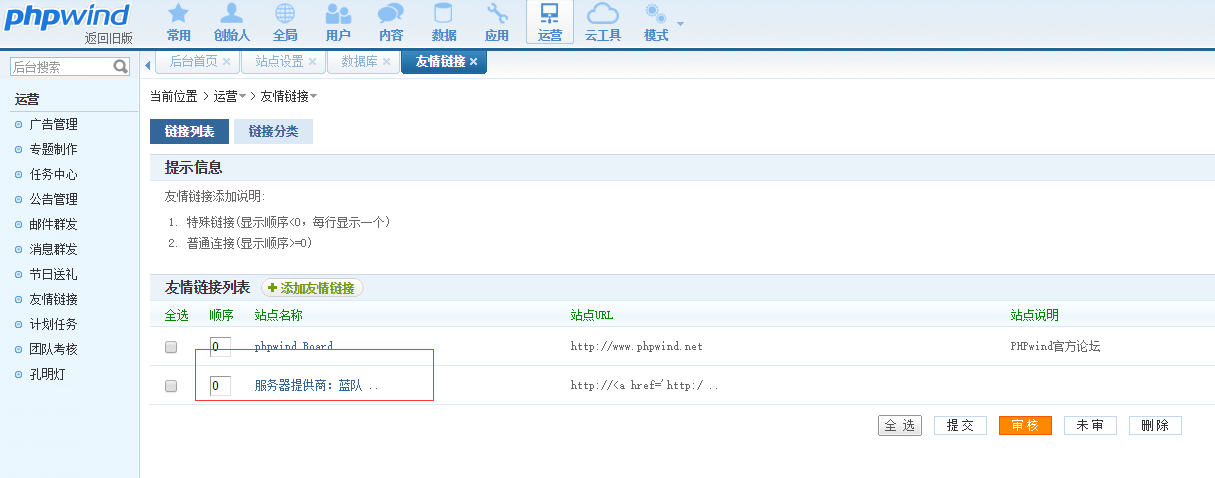Switch to the 链接分类 tab
This screenshot has width=1215, height=478.
pyautogui.click(x=273, y=132)
